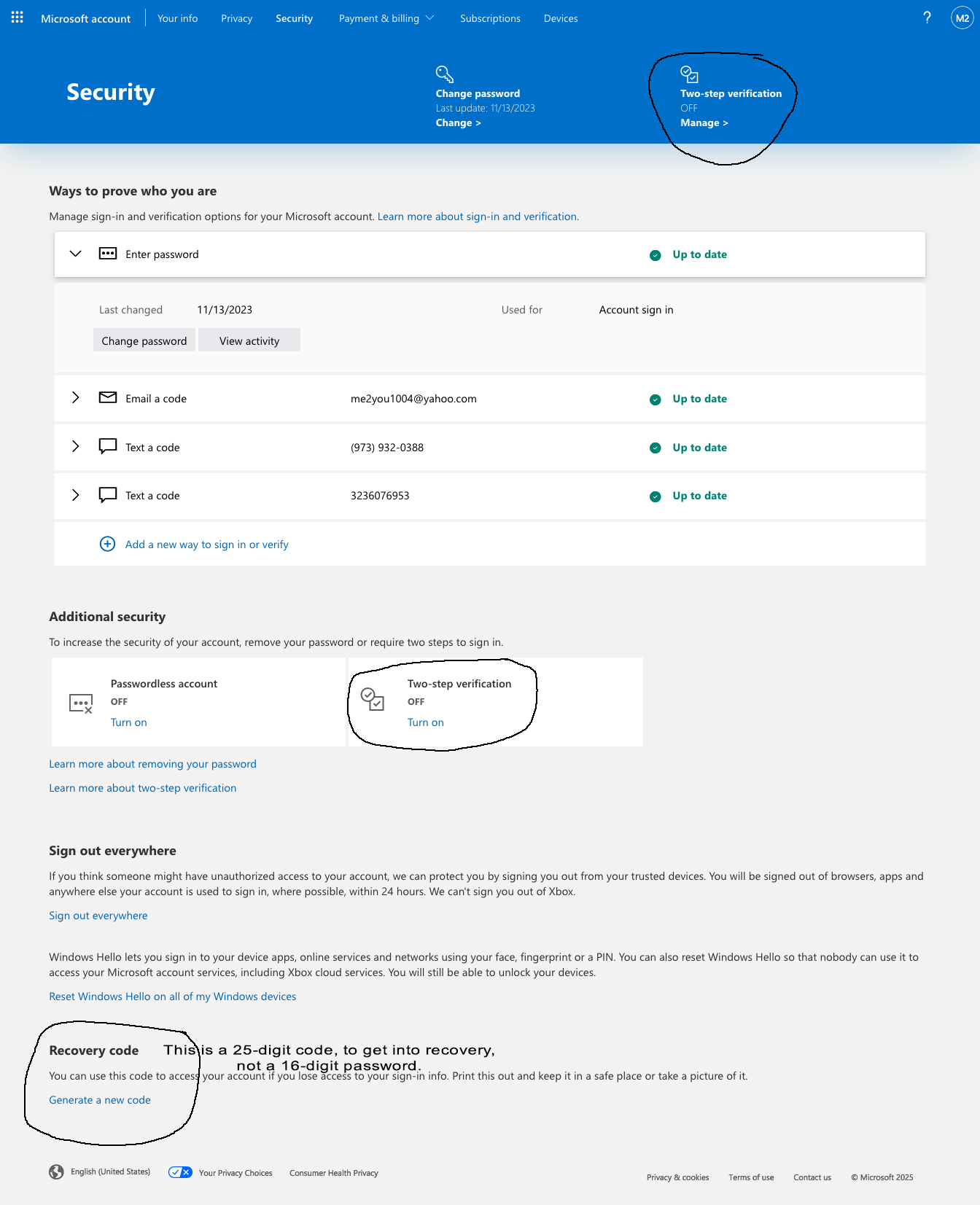The image size is (980, 1205).
Task: Click the View activity button
Action: click(x=249, y=340)
